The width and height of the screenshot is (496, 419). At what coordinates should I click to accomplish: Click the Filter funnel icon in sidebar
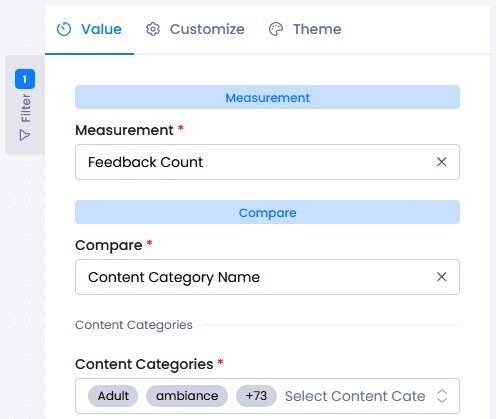pos(25,135)
